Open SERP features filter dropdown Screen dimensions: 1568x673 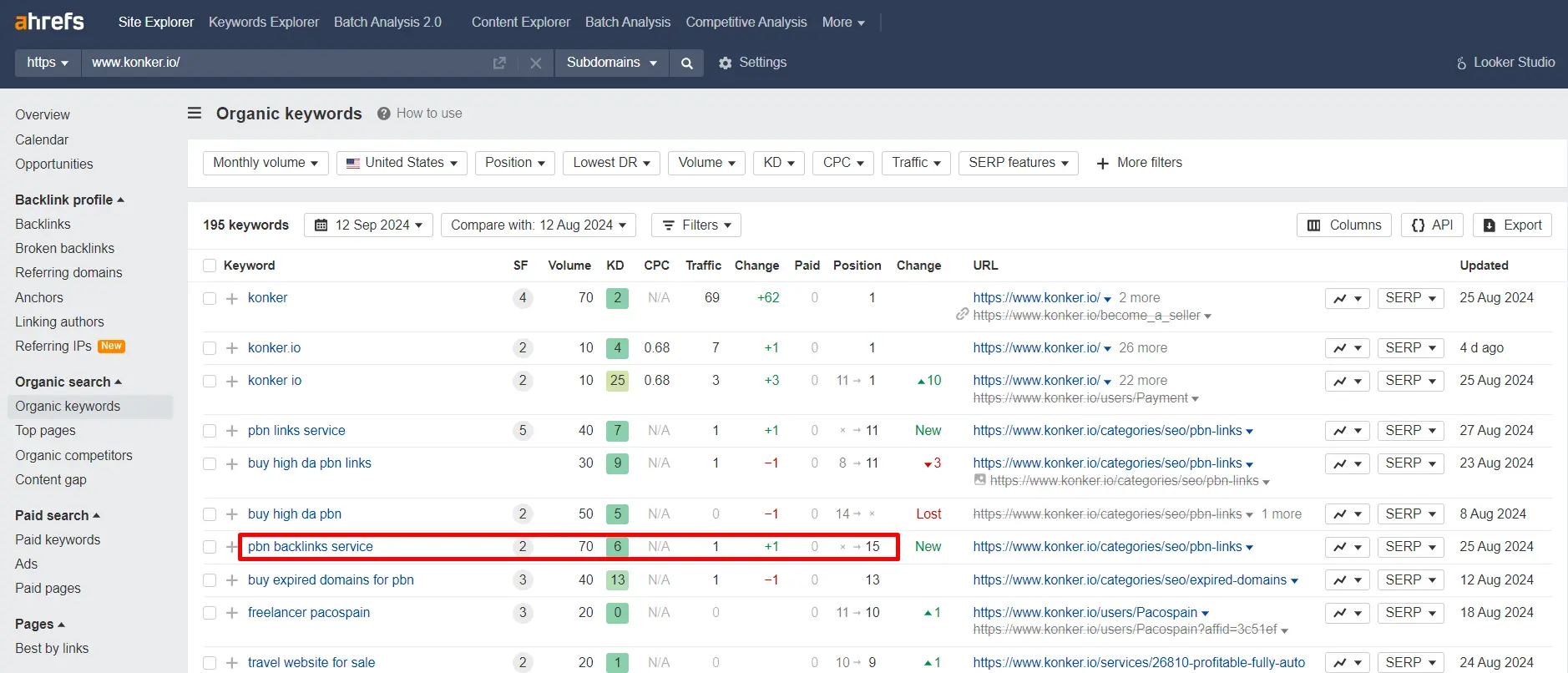[1019, 163]
